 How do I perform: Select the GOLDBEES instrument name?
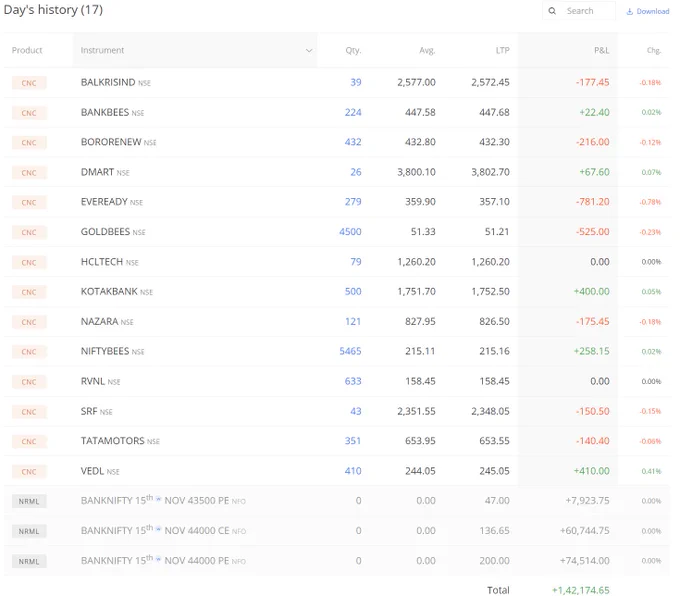coord(105,232)
